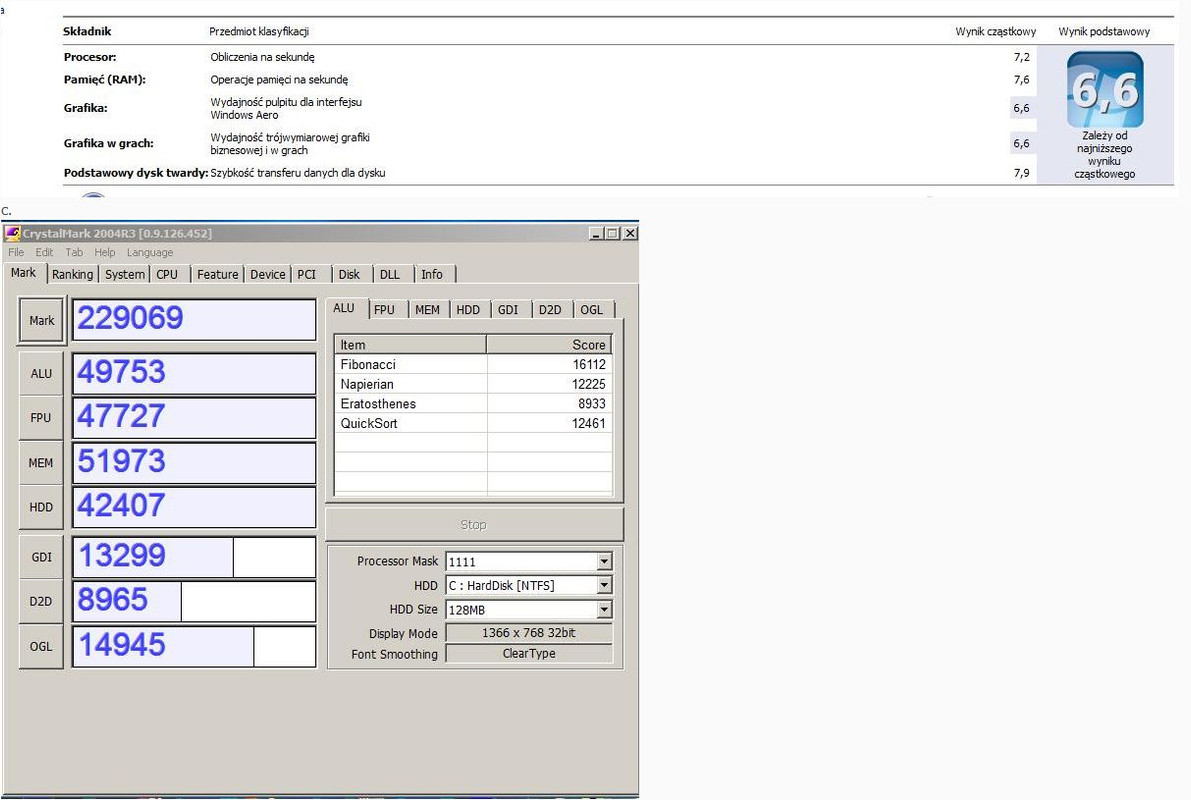Click the Procesor row label

90,57
